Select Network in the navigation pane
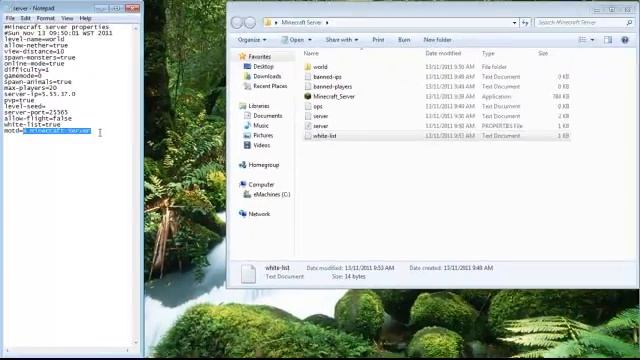The width and height of the screenshot is (640, 360). click(259, 214)
